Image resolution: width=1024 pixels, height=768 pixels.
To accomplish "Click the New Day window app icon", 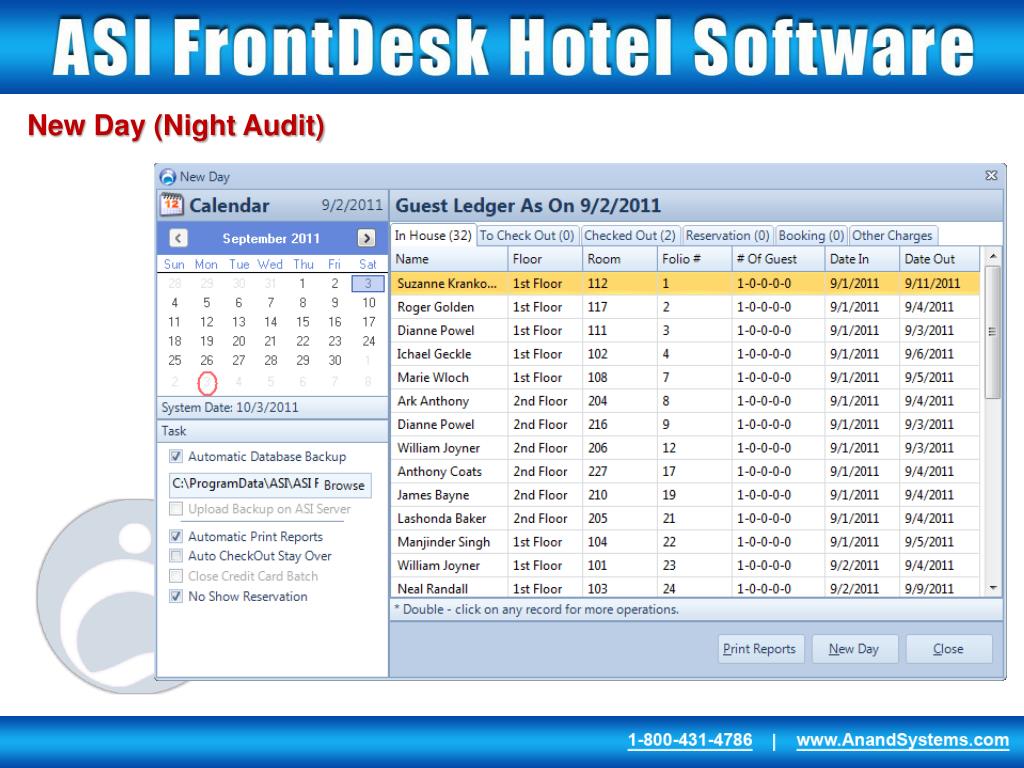I will [168, 176].
